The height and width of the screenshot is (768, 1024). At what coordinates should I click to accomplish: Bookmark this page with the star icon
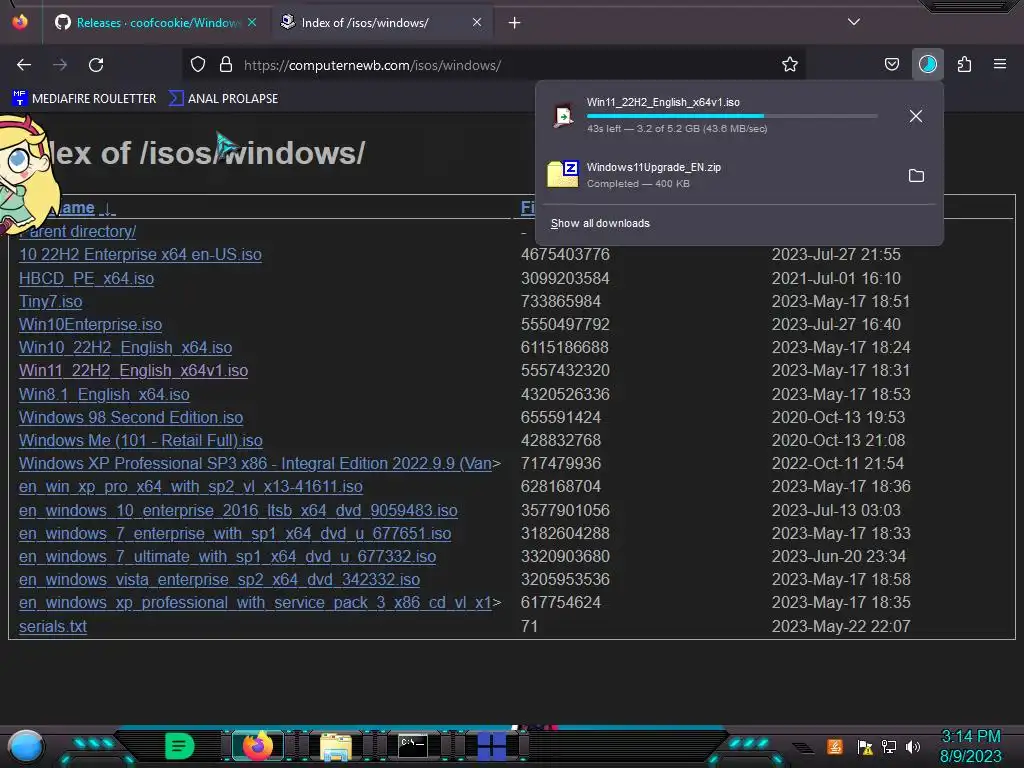point(790,65)
